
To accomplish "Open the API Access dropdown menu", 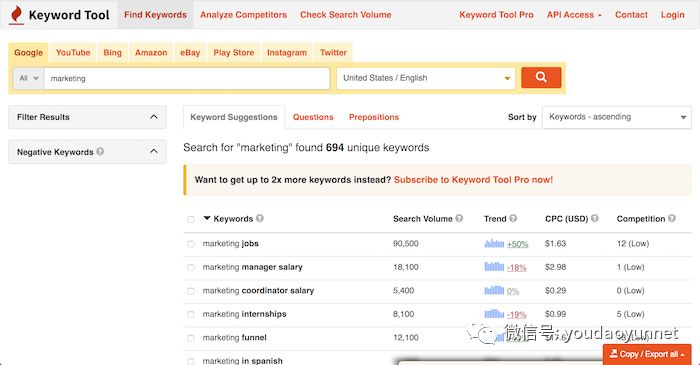I will click(x=574, y=15).
